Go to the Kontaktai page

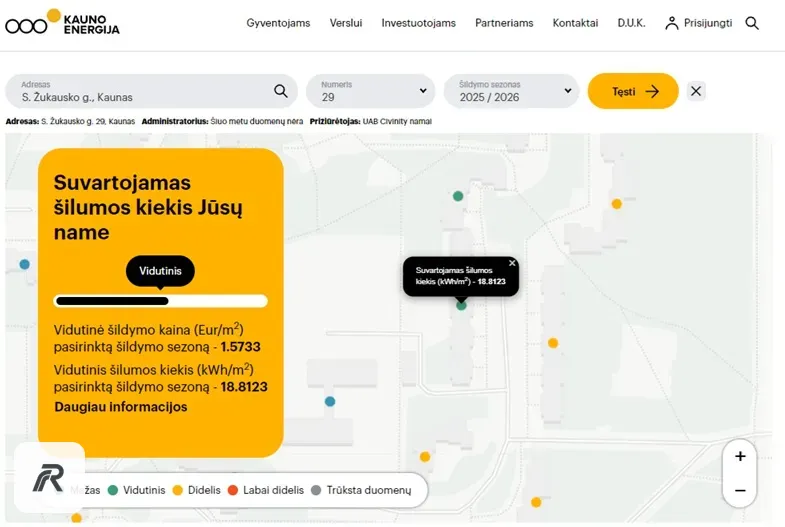(575, 23)
